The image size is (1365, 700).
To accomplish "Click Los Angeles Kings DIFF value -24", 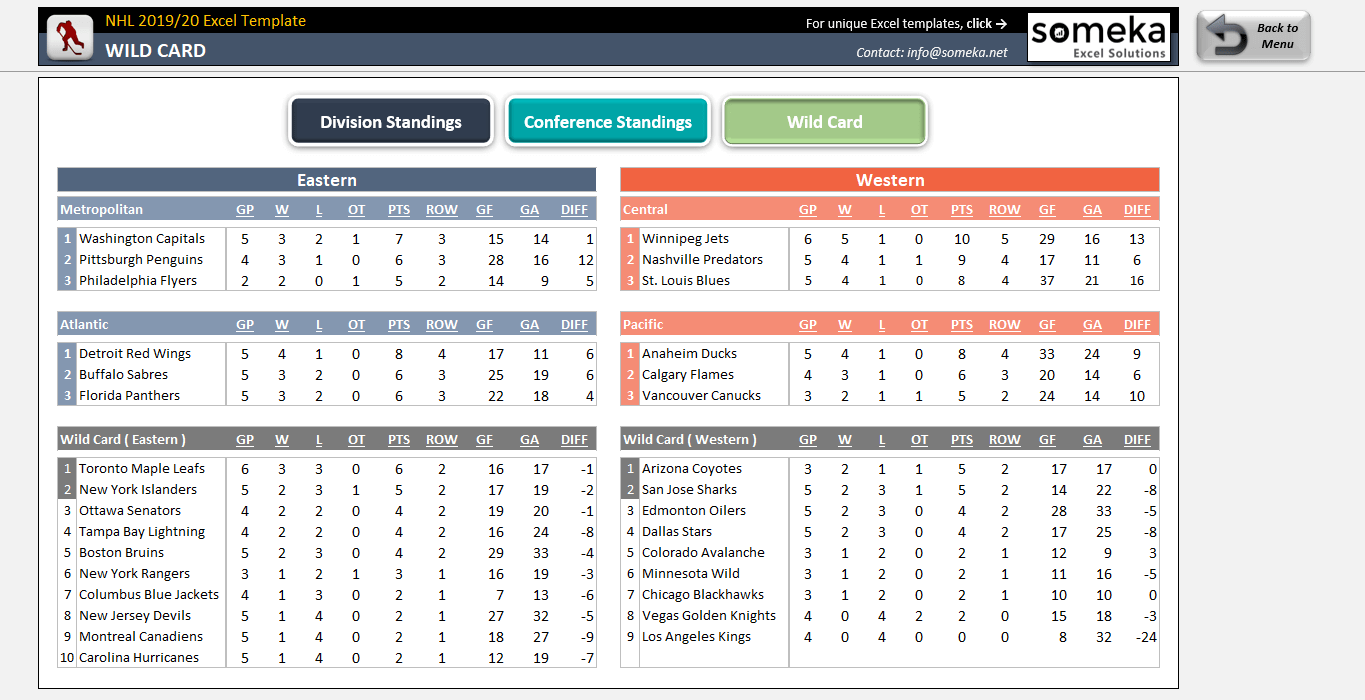I will coord(1145,637).
